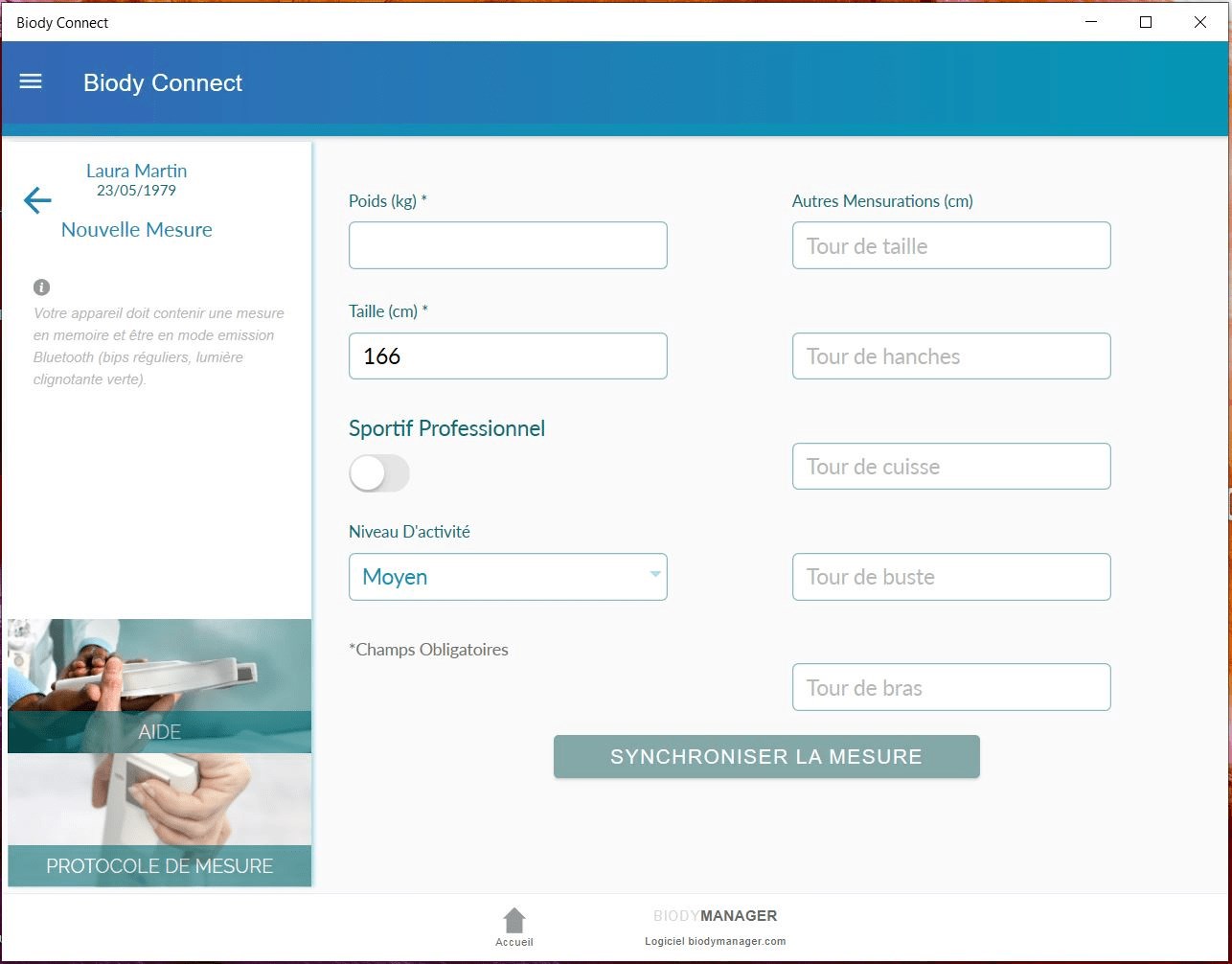Click Logiciel biodymanager.com link

(x=715, y=941)
